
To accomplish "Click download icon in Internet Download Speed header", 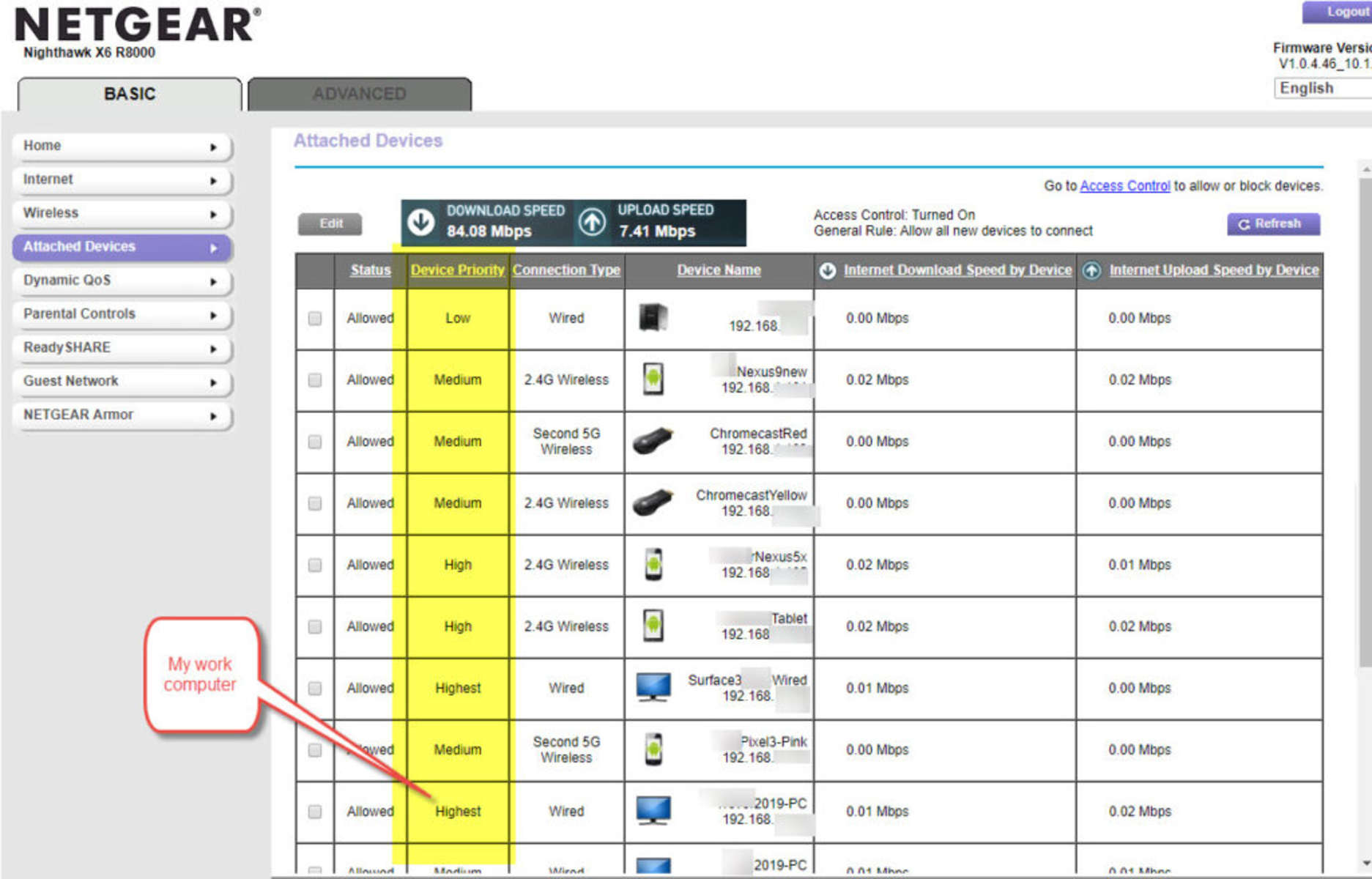I will click(x=828, y=270).
